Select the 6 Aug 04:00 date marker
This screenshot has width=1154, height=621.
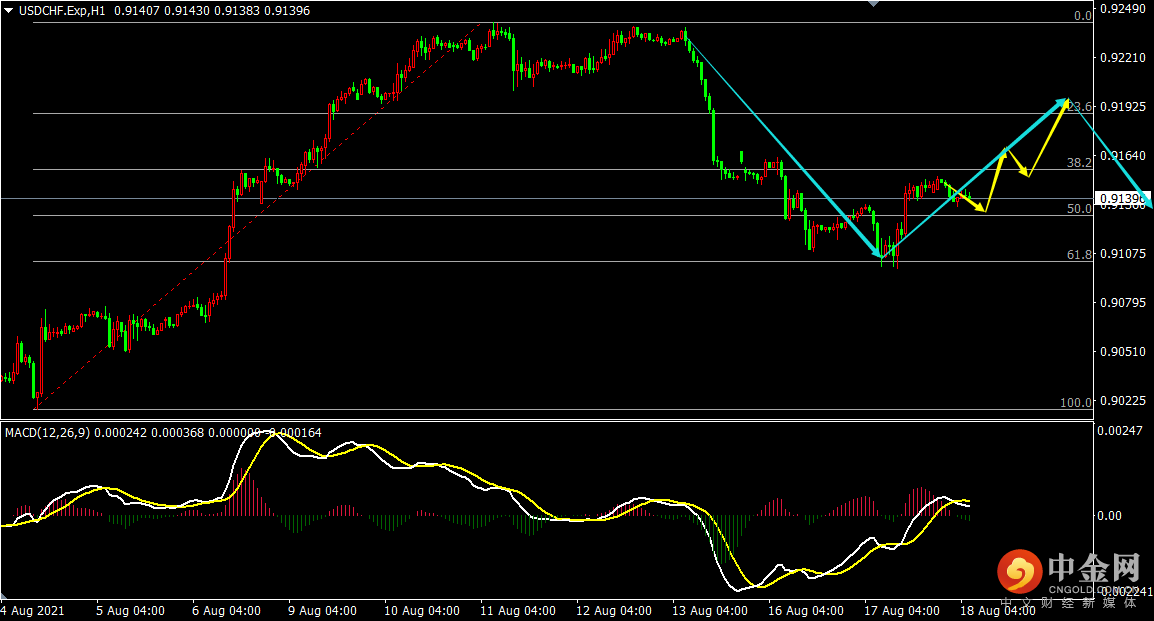click(x=227, y=610)
